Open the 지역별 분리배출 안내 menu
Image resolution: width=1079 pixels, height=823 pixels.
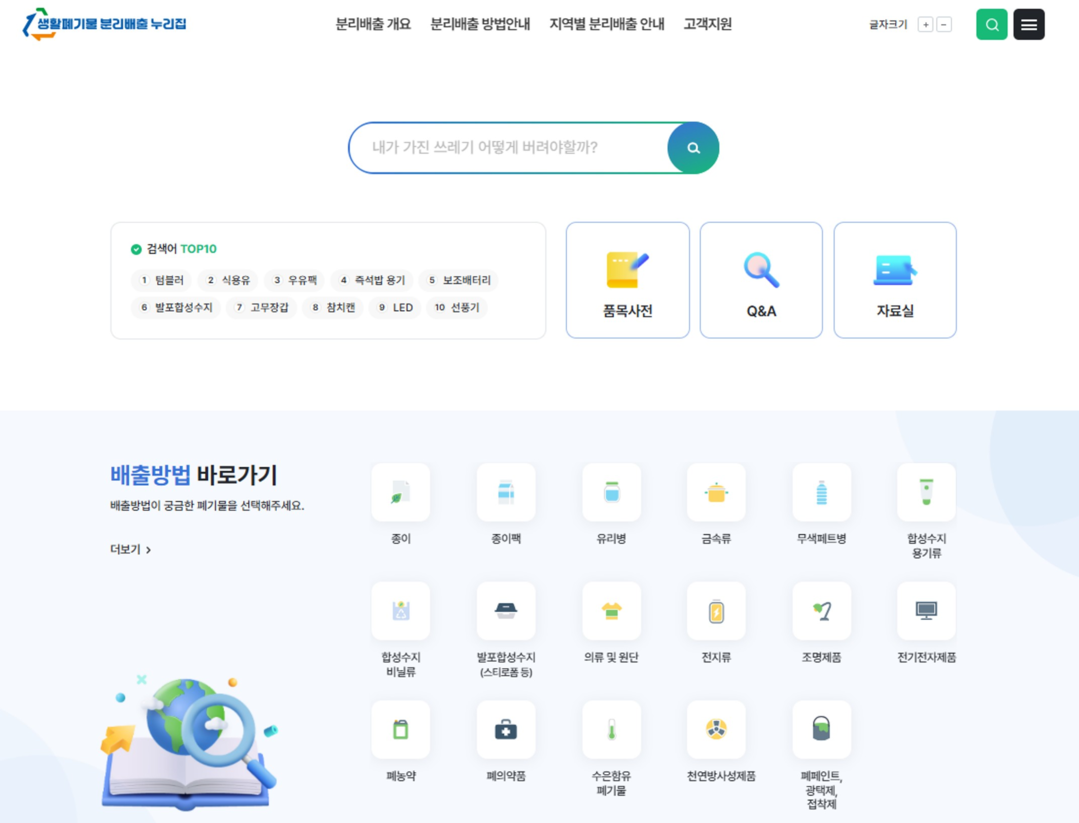(x=607, y=24)
